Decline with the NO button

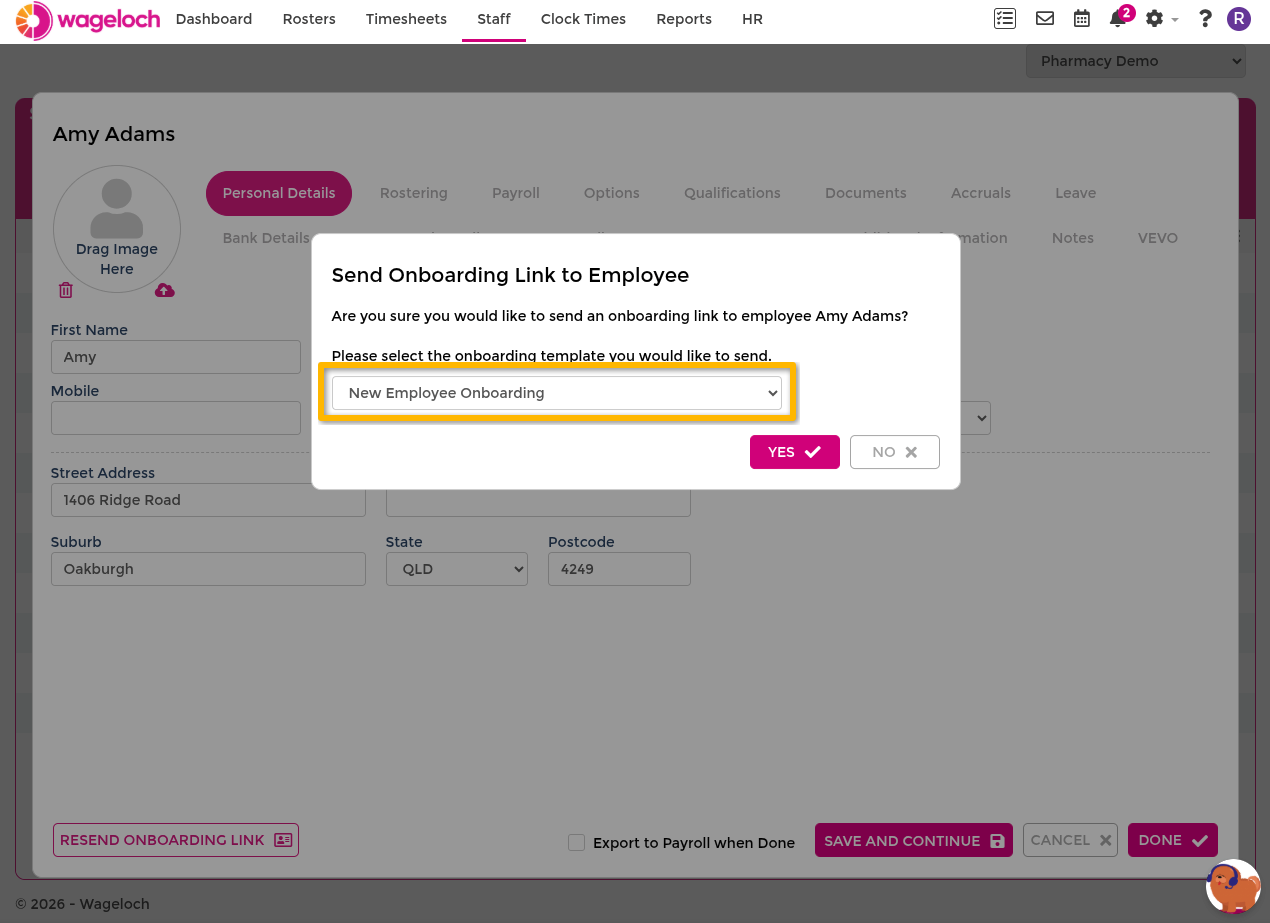pyautogui.click(x=895, y=452)
